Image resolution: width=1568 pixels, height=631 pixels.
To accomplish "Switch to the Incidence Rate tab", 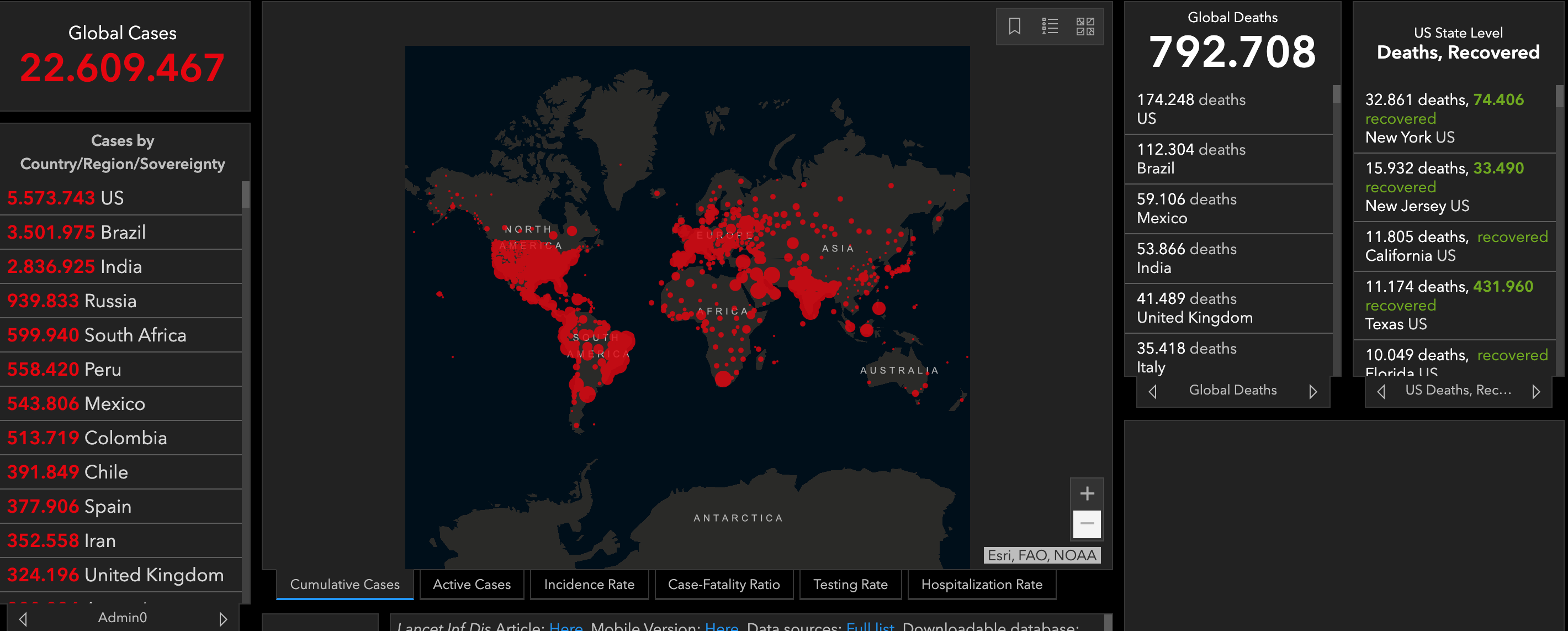I will 589,585.
